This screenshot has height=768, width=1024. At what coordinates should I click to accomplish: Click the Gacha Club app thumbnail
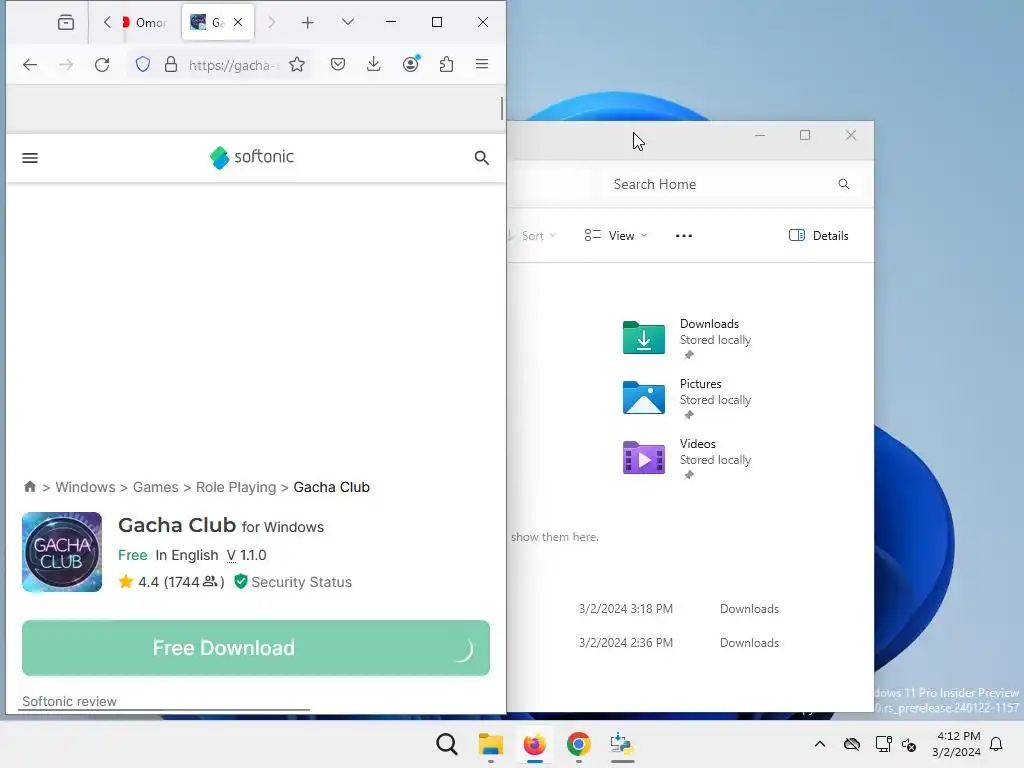[62, 552]
